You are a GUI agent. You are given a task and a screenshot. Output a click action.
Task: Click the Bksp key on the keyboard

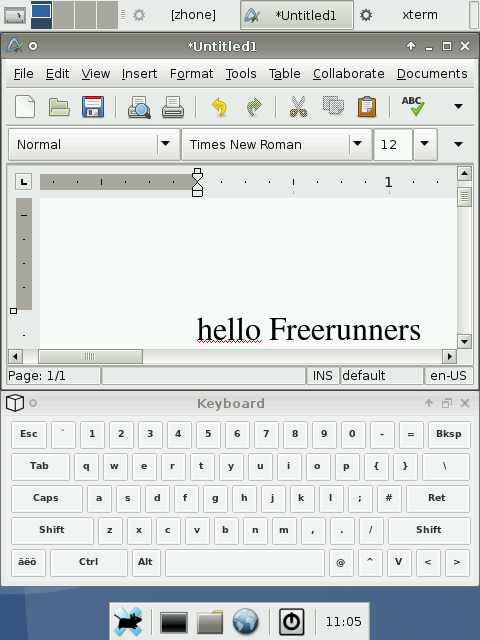(449, 434)
